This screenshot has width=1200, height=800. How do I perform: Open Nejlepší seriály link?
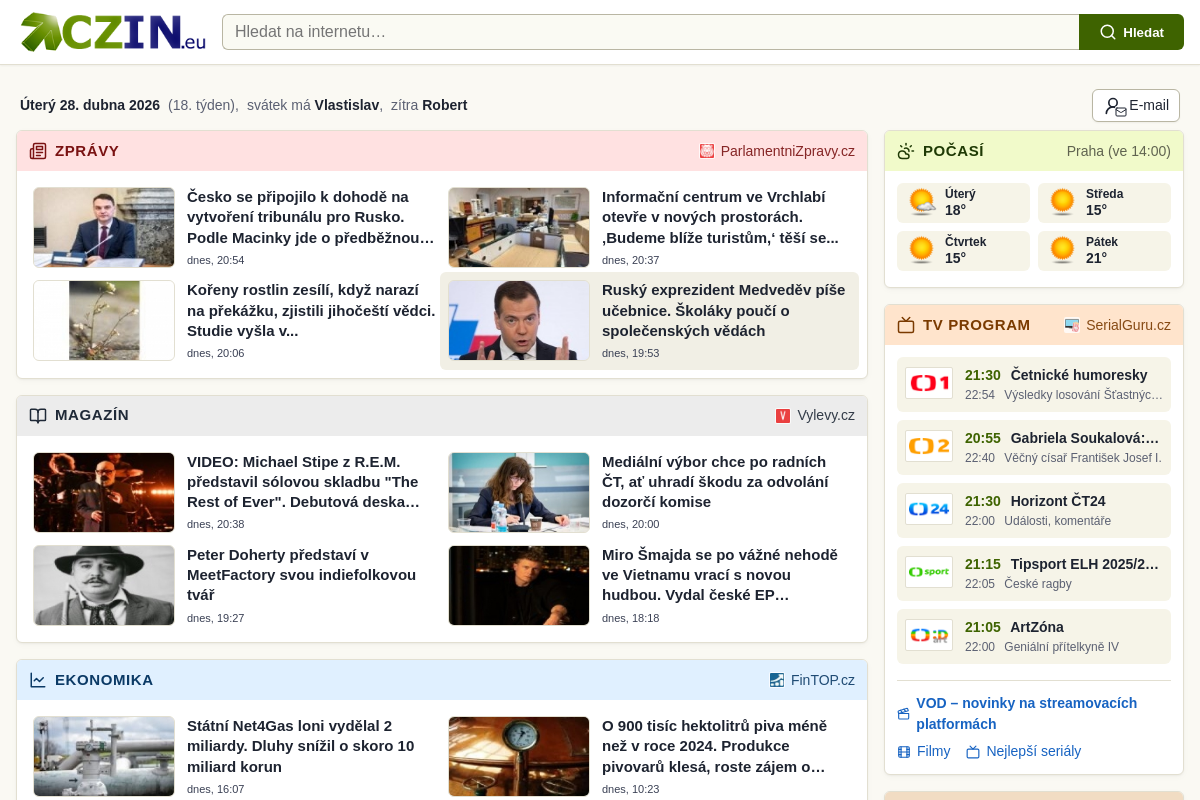(x=1034, y=751)
